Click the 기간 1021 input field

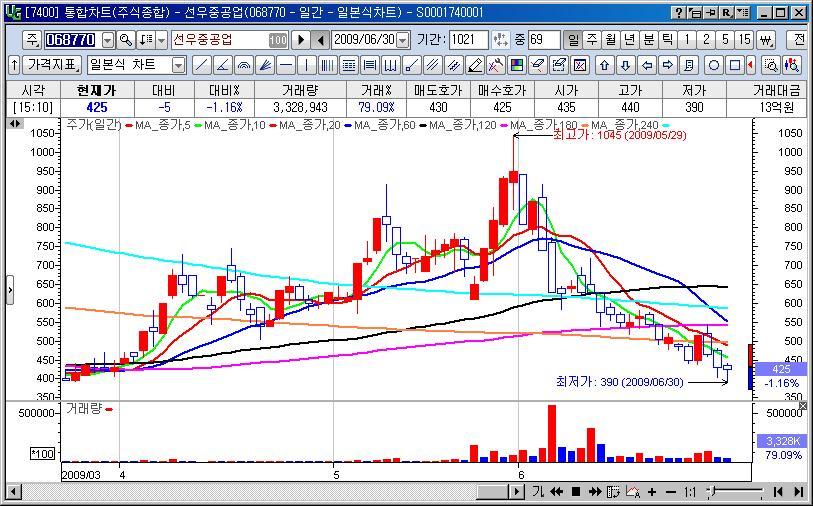pos(468,40)
